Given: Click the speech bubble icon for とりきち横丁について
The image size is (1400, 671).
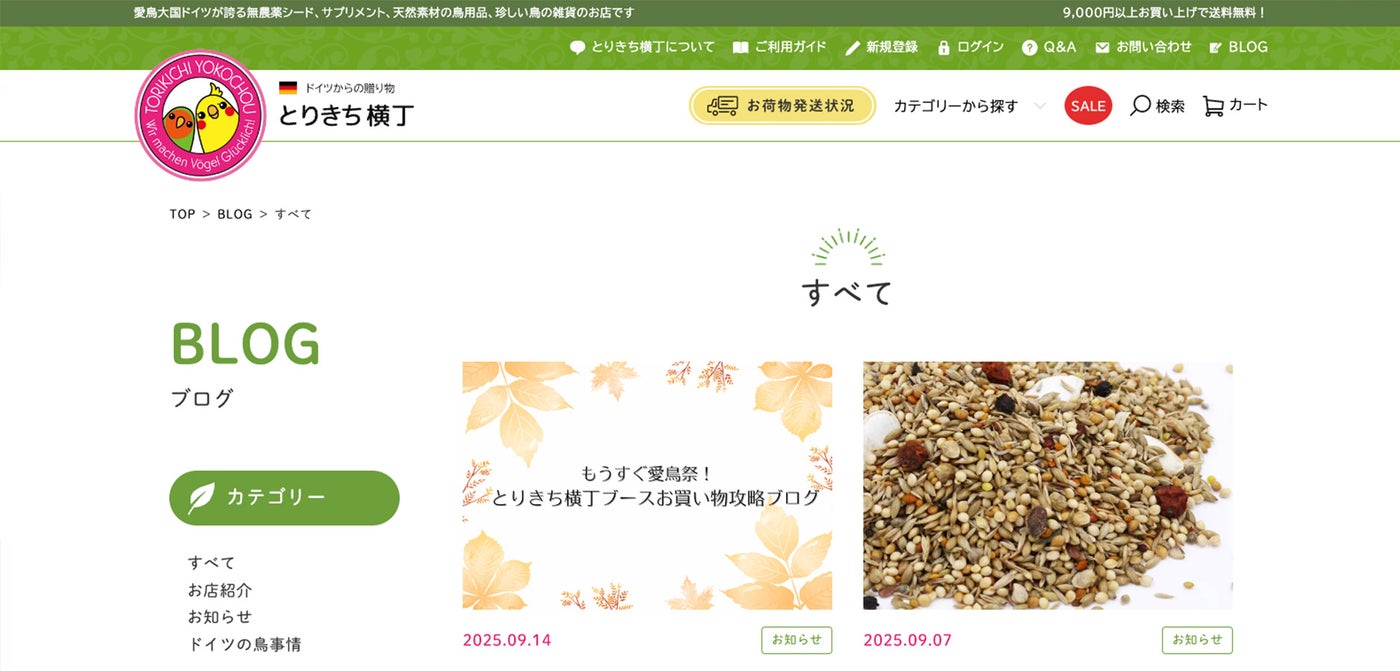Looking at the screenshot, I should tap(577, 47).
